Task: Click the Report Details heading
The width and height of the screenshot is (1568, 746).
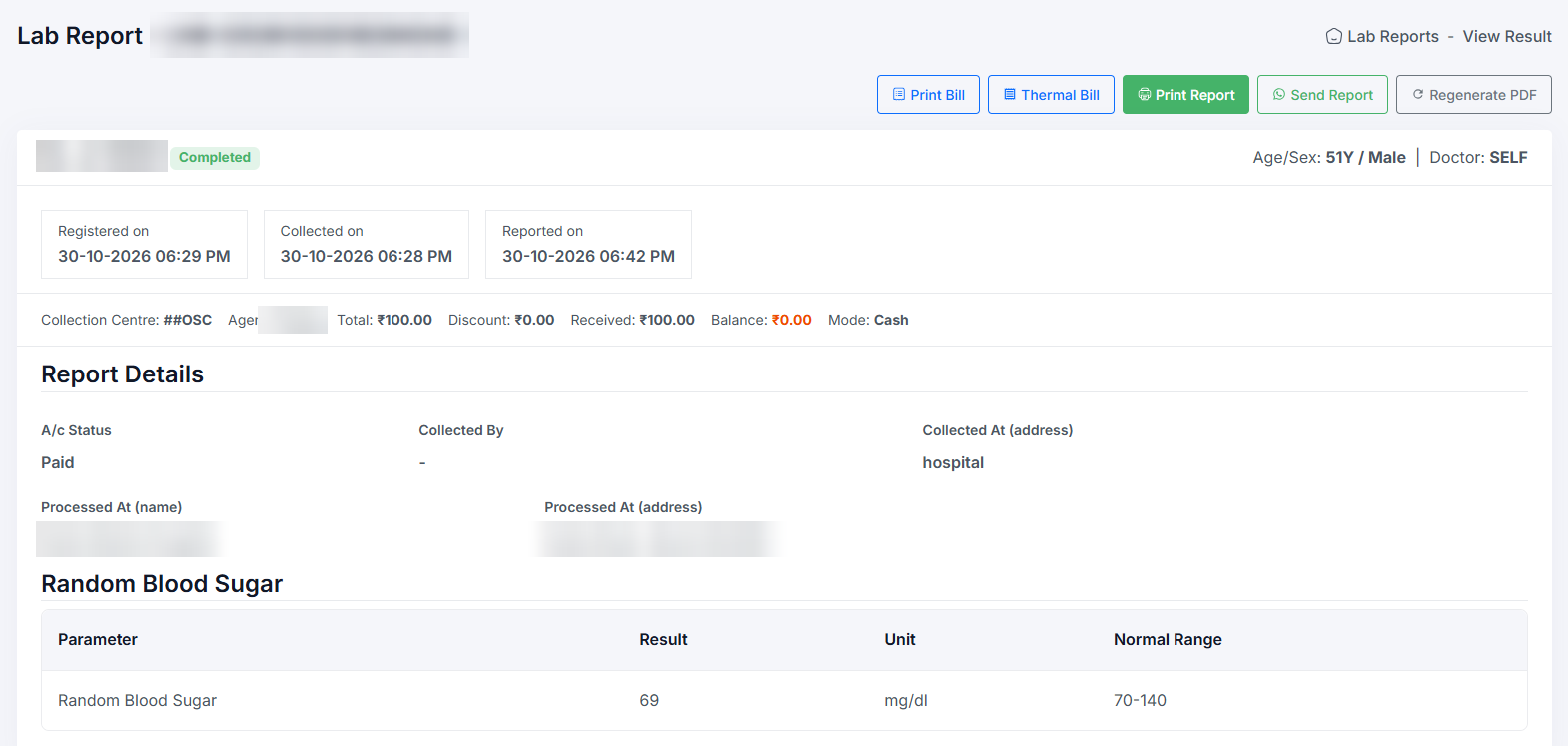Action: (x=122, y=374)
